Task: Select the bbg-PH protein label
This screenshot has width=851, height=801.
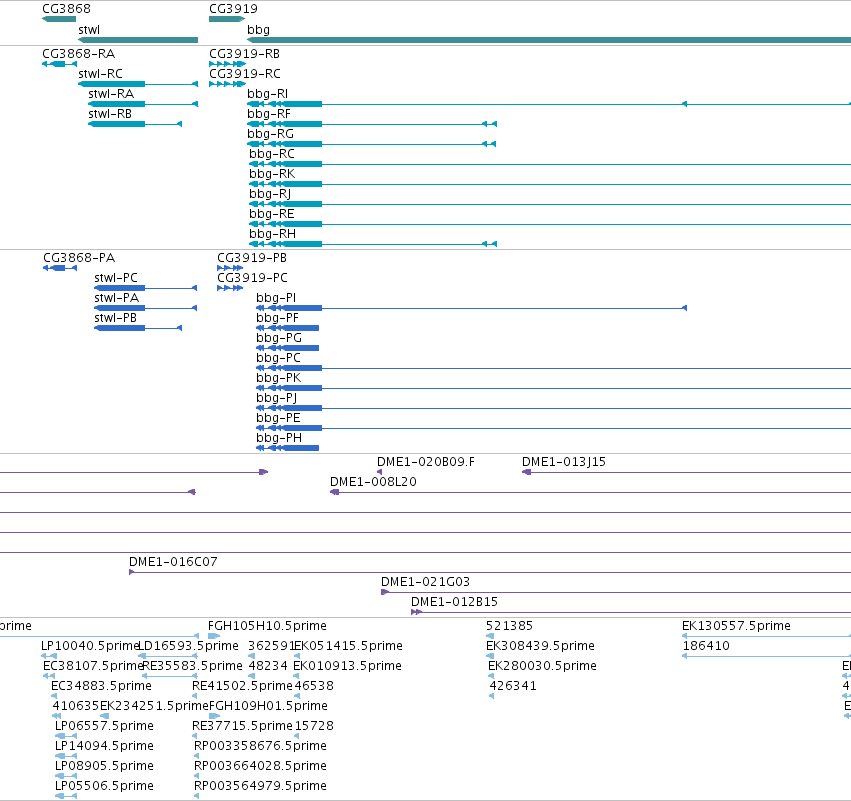Action: [279, 438]
